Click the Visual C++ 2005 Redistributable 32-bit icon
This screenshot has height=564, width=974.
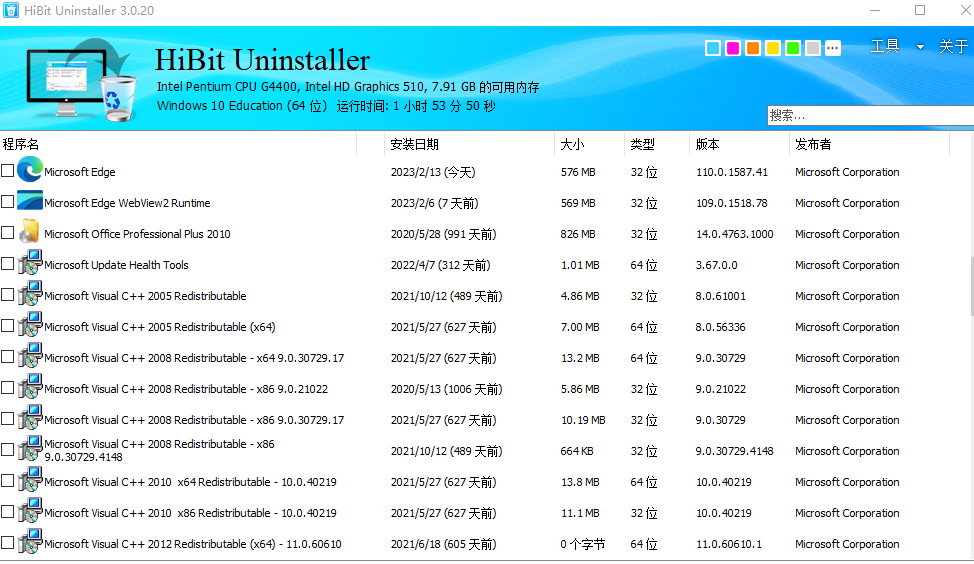pos(30,294)
